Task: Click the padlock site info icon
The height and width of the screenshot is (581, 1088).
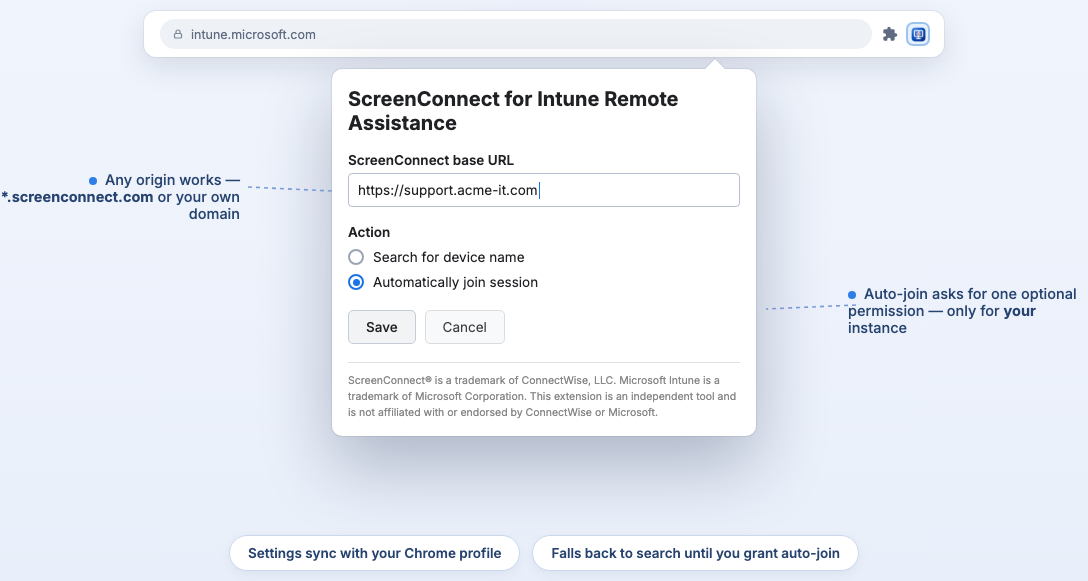Action: [178, 34]
